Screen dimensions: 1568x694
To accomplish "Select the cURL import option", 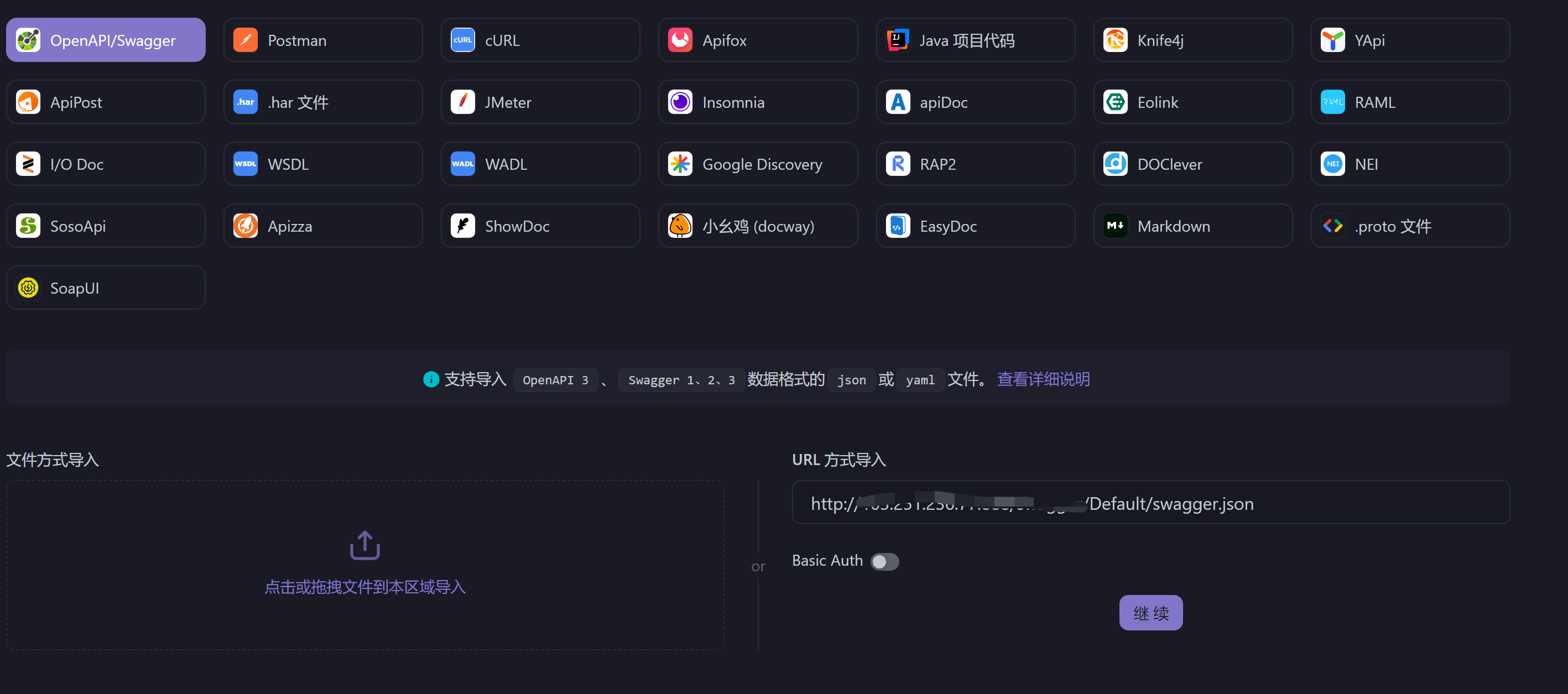I will [x=540, y=40].
